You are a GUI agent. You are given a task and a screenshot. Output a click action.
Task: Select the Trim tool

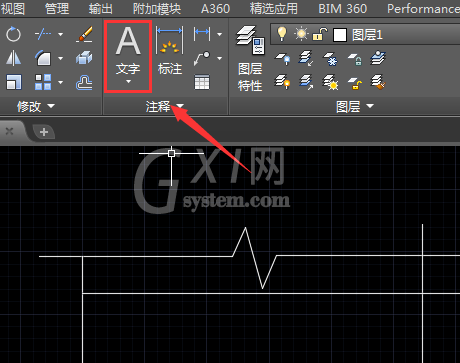[43, 34]
